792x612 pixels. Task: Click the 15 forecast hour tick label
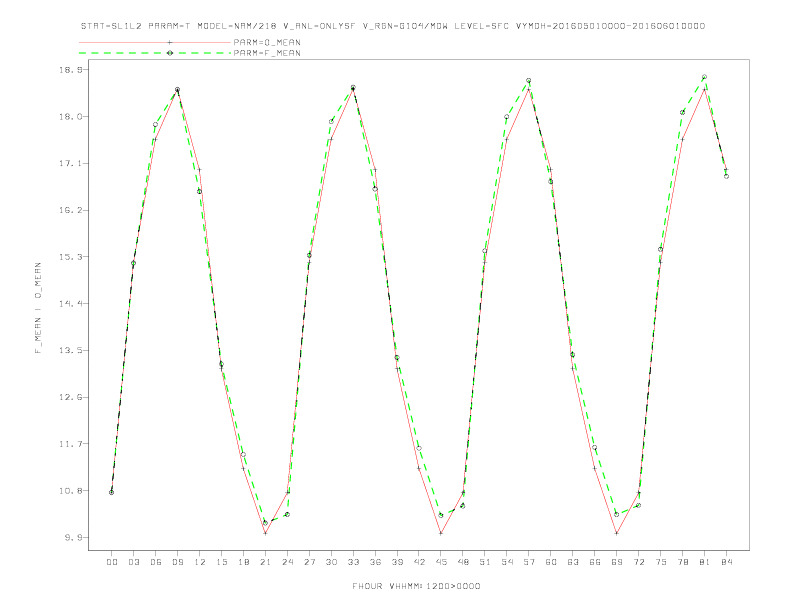click(x=221, y=562)
